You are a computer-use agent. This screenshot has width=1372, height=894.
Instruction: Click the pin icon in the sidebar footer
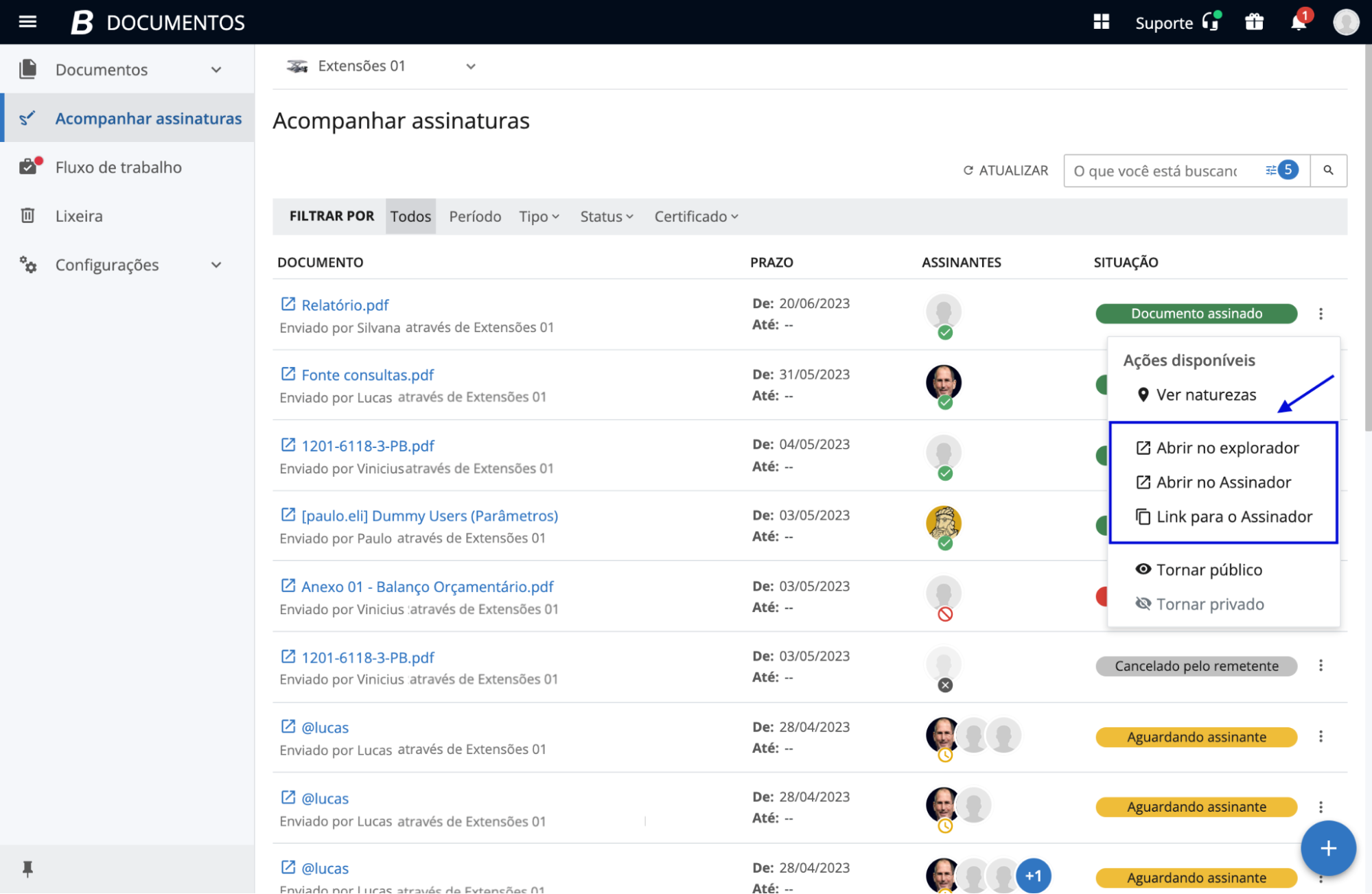point(27,869)
